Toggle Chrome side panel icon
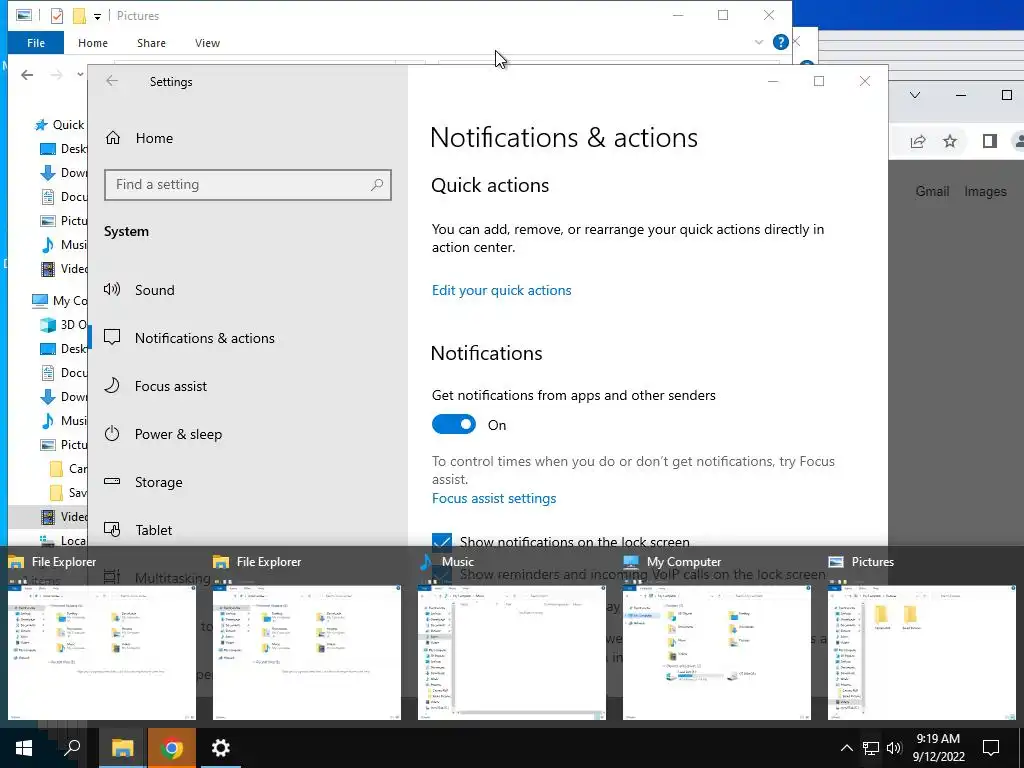Image resolution: width=1024 pixels, height=768 pixels. point(989,141)
